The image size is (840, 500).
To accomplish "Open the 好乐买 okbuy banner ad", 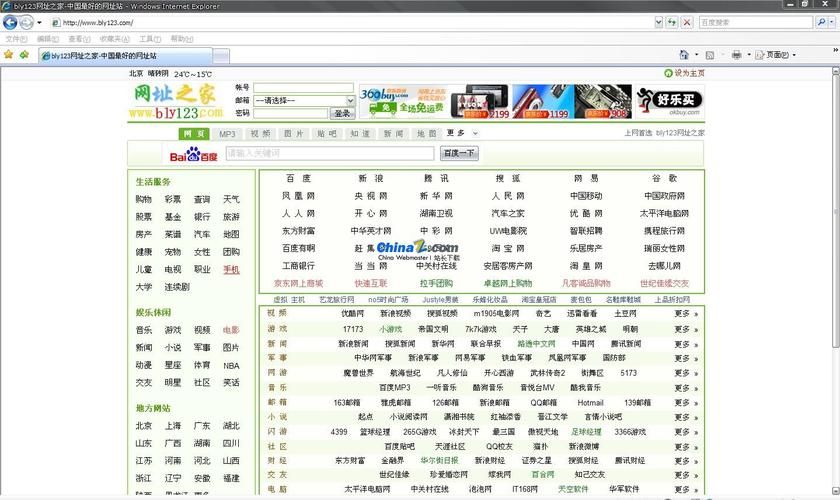I will [669, 101].
